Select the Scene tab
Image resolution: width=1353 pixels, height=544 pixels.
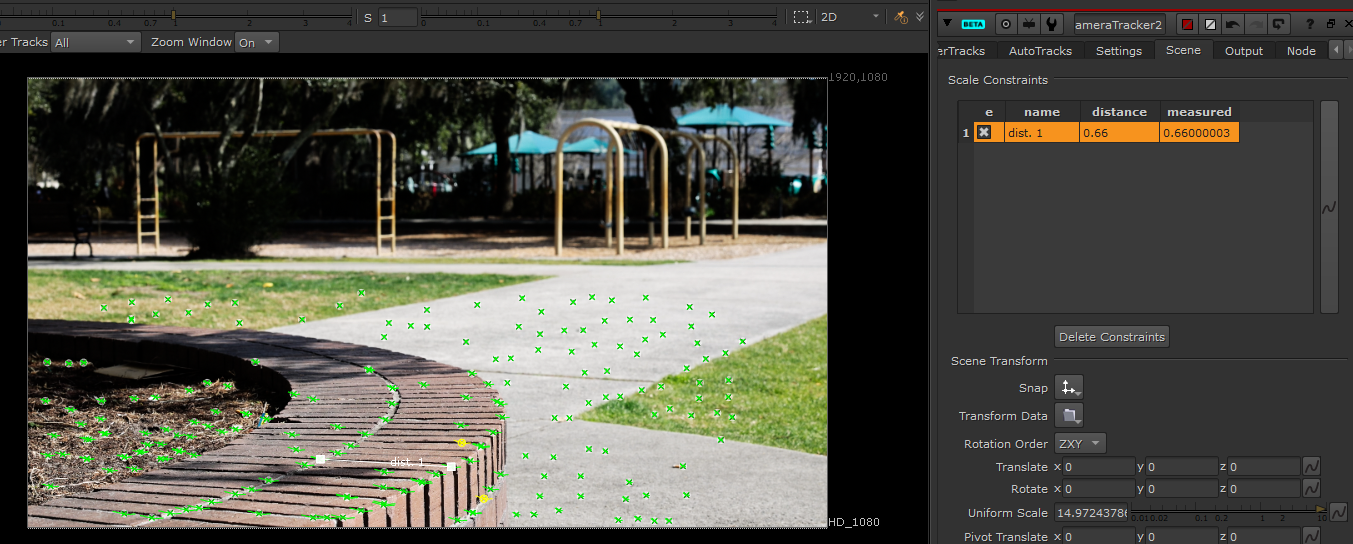(x=1184, y=50)
